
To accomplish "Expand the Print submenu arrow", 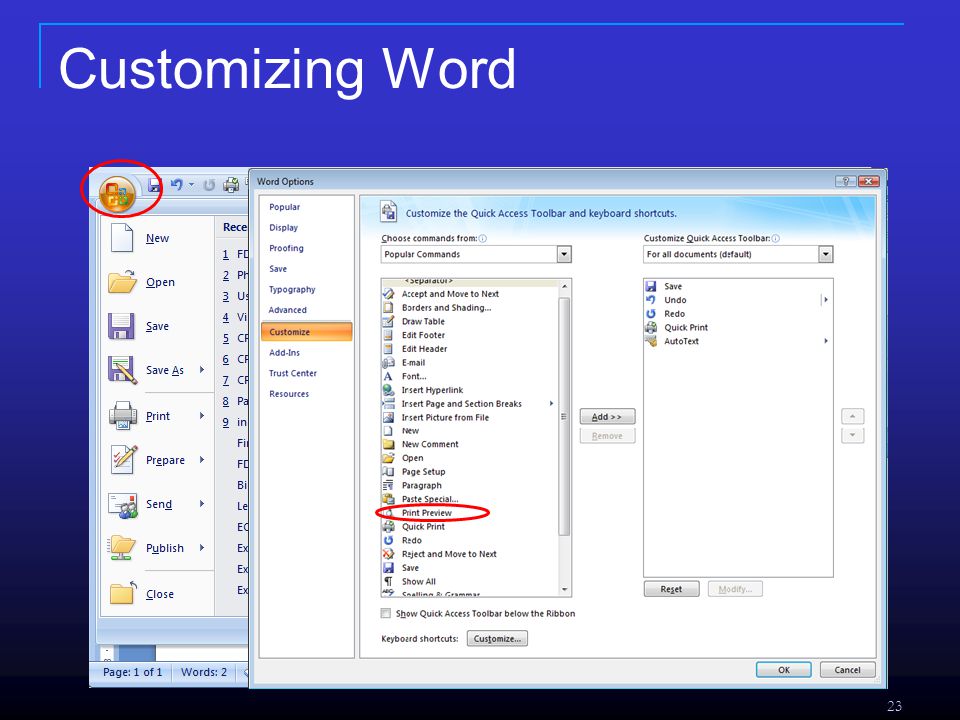I will point(202,416).
